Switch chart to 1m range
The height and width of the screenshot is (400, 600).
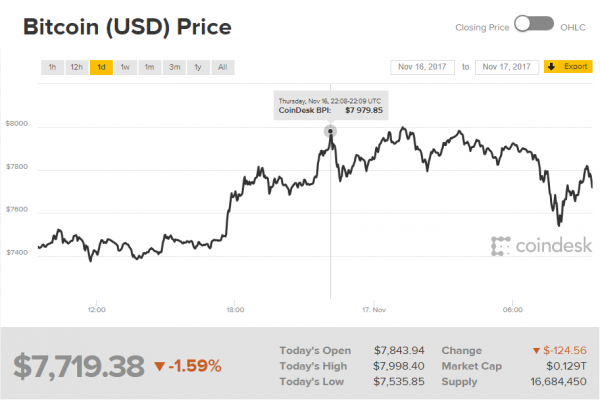click(149, 67)
